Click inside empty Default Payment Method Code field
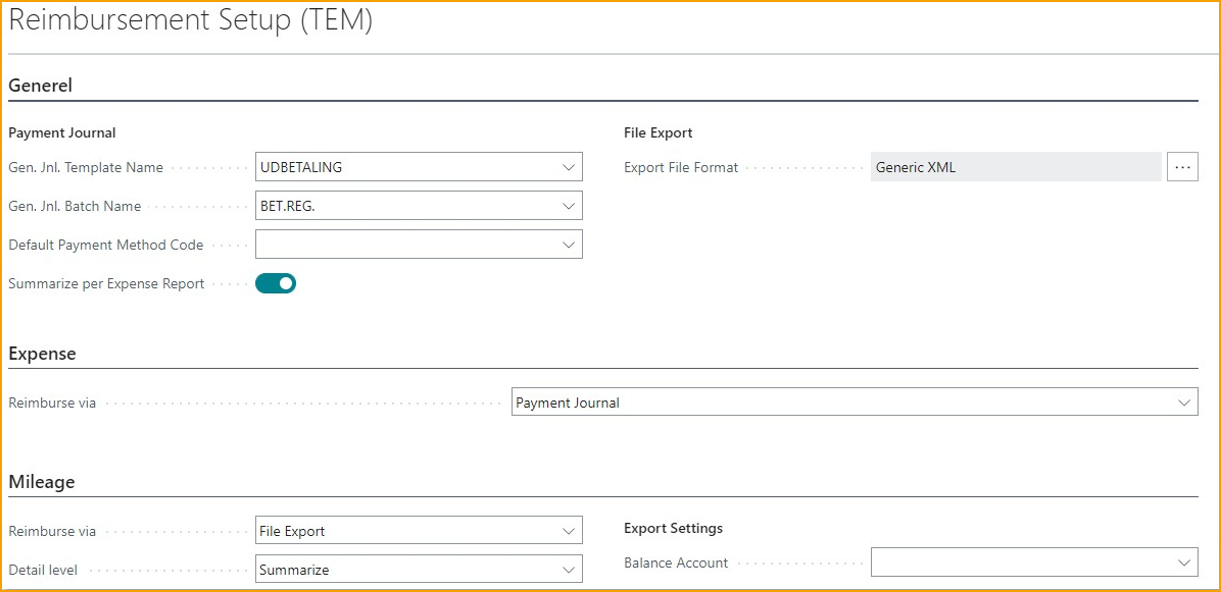 (x=400, y=245)
